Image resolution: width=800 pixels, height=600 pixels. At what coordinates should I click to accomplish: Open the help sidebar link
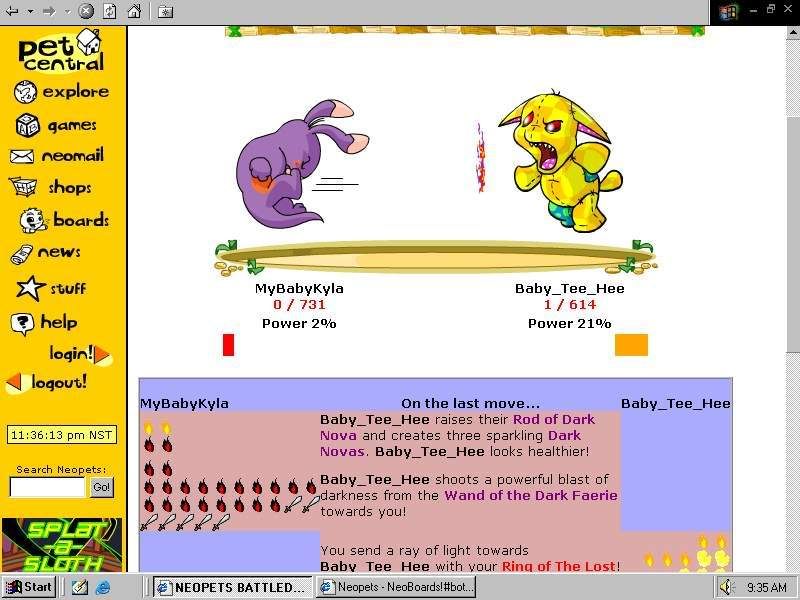click(x=59, y=322)
